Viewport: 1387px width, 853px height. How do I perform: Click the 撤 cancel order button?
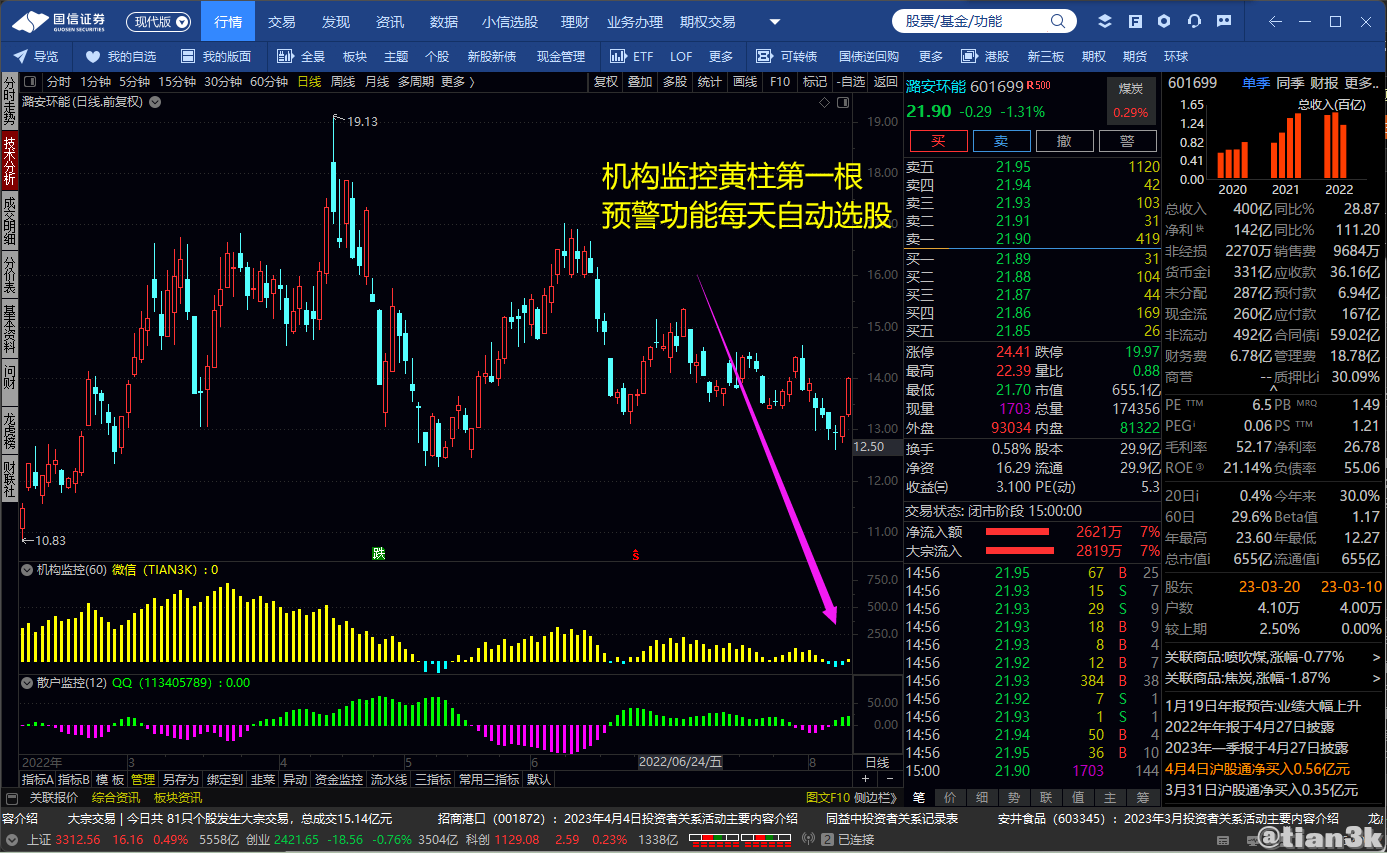(1064, 141)
